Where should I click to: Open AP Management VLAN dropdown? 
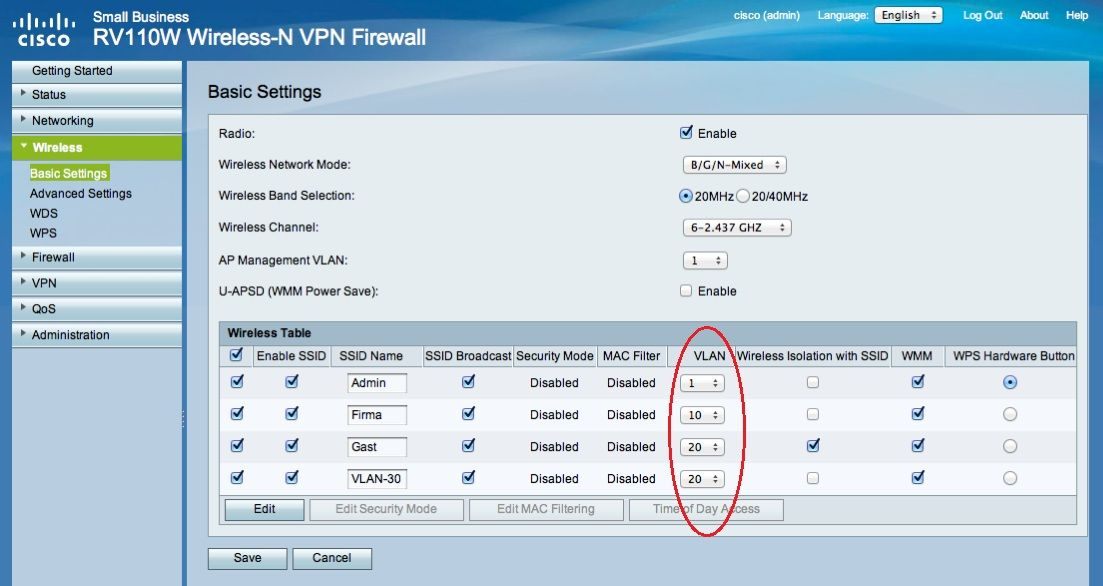(x=705, y=260)
